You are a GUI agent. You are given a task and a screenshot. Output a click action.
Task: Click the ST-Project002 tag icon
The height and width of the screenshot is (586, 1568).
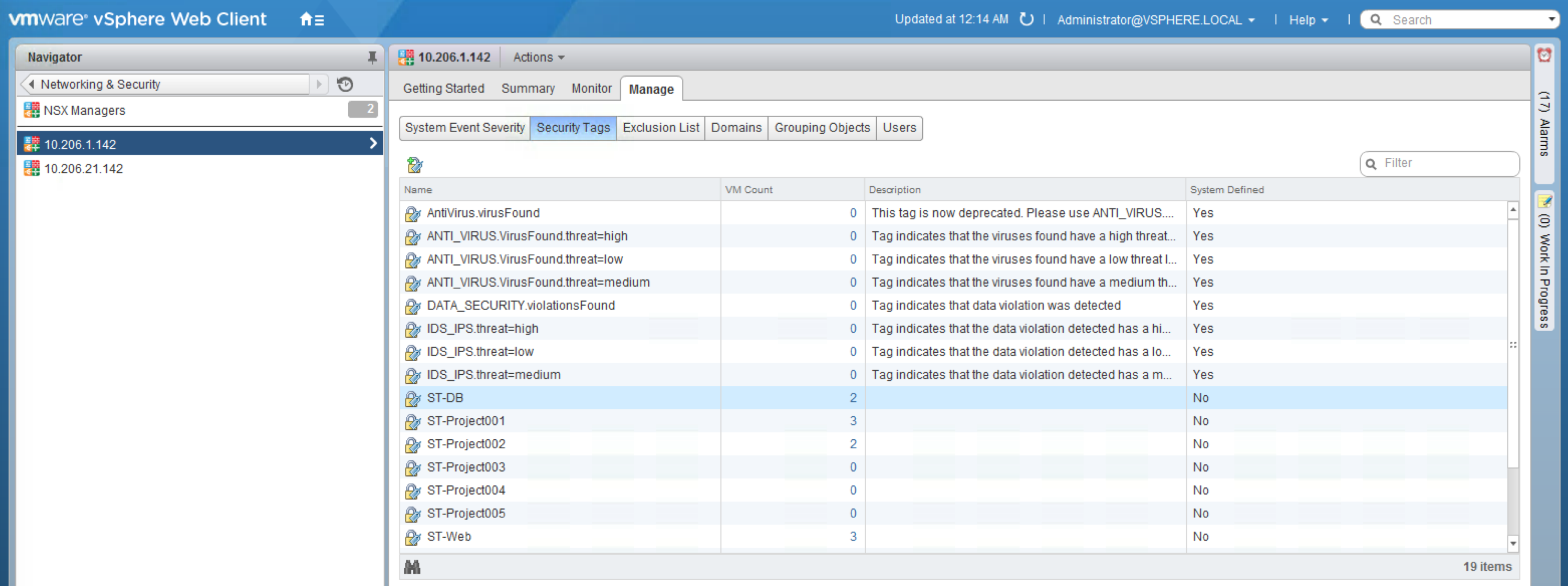(413, 444)
